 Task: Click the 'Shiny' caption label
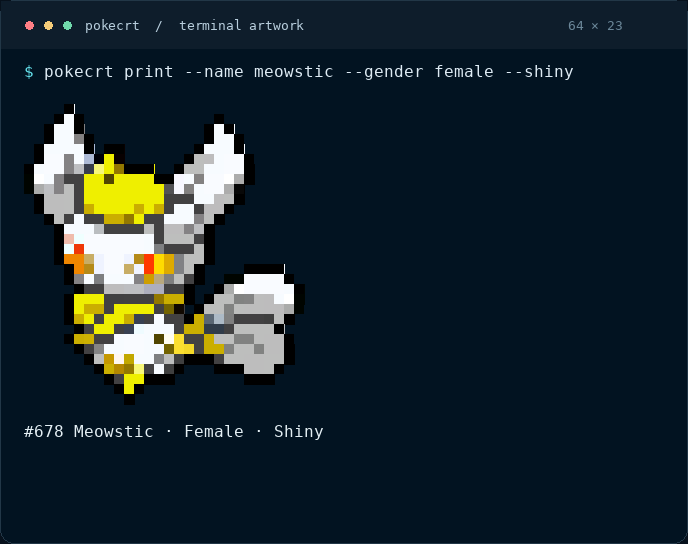(299, 431)
